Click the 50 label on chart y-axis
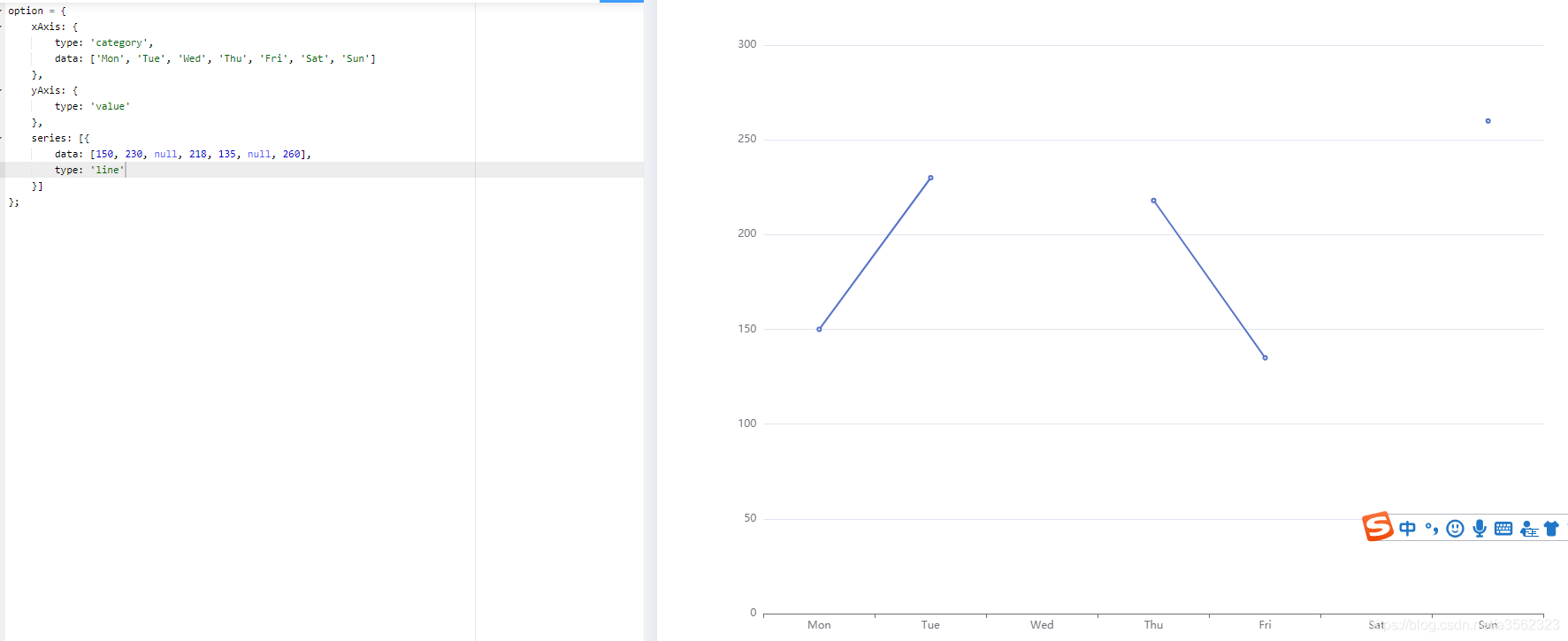This screenshot has height=641, width=1568. point(750,518)
